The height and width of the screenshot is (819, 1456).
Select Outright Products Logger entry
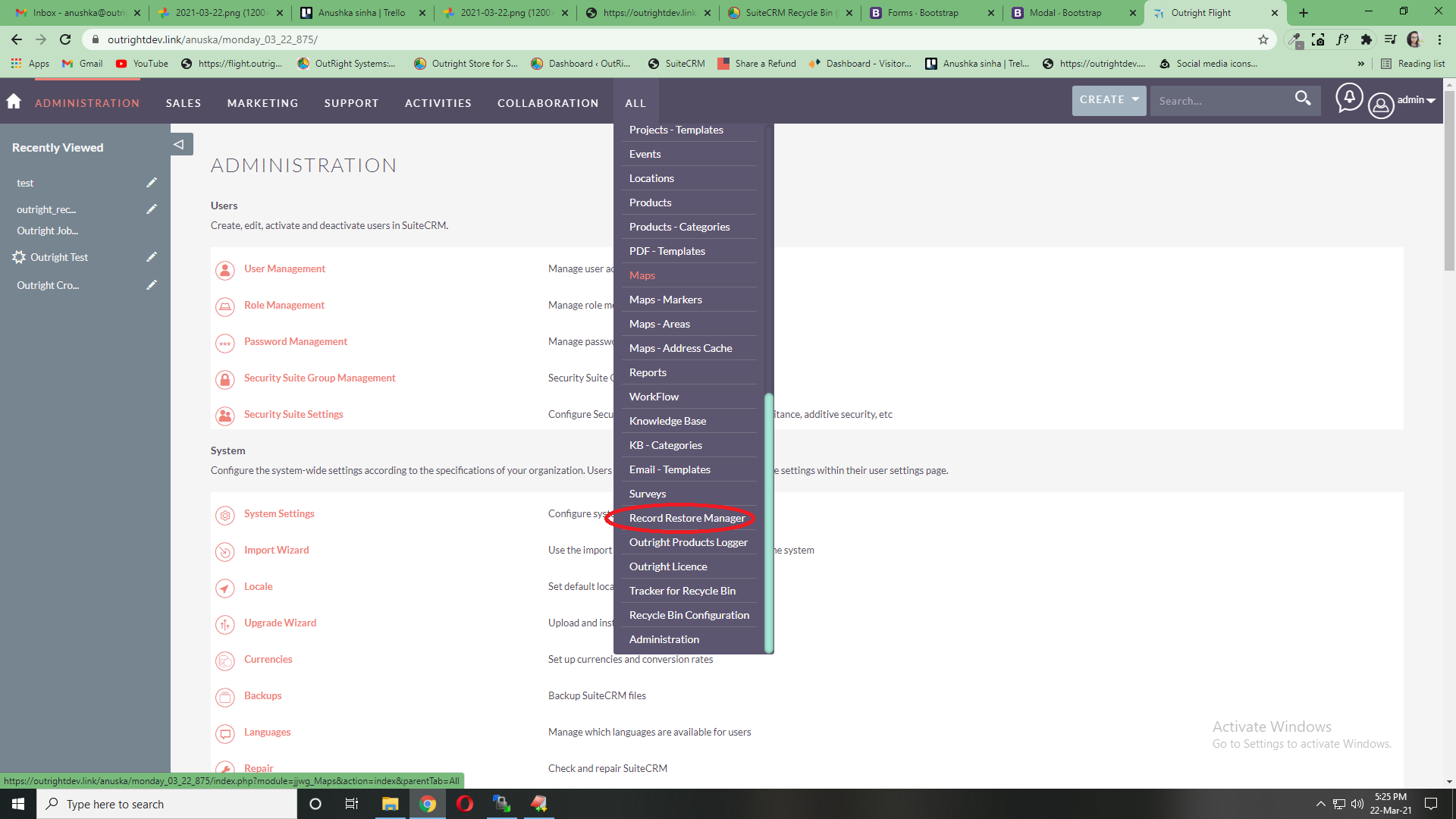point(689,542)
